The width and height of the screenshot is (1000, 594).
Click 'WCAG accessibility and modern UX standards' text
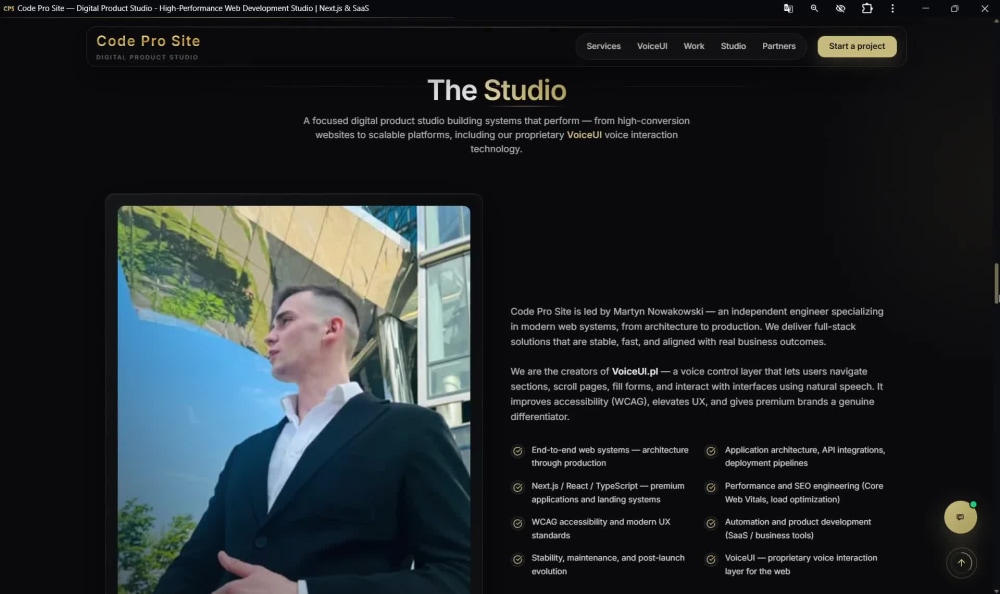point(601,528)
